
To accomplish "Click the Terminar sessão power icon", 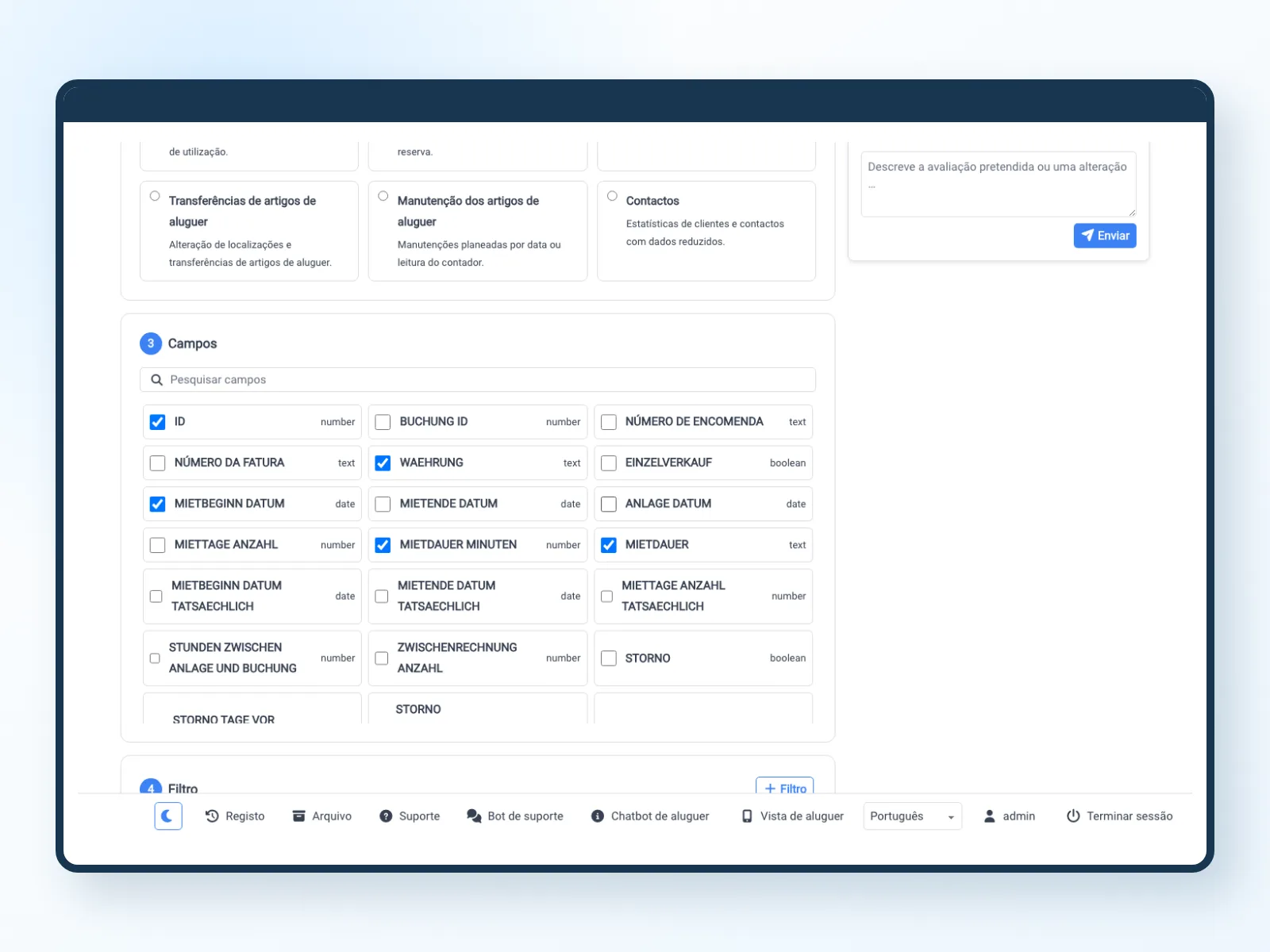I will [x=1073, y=816].
